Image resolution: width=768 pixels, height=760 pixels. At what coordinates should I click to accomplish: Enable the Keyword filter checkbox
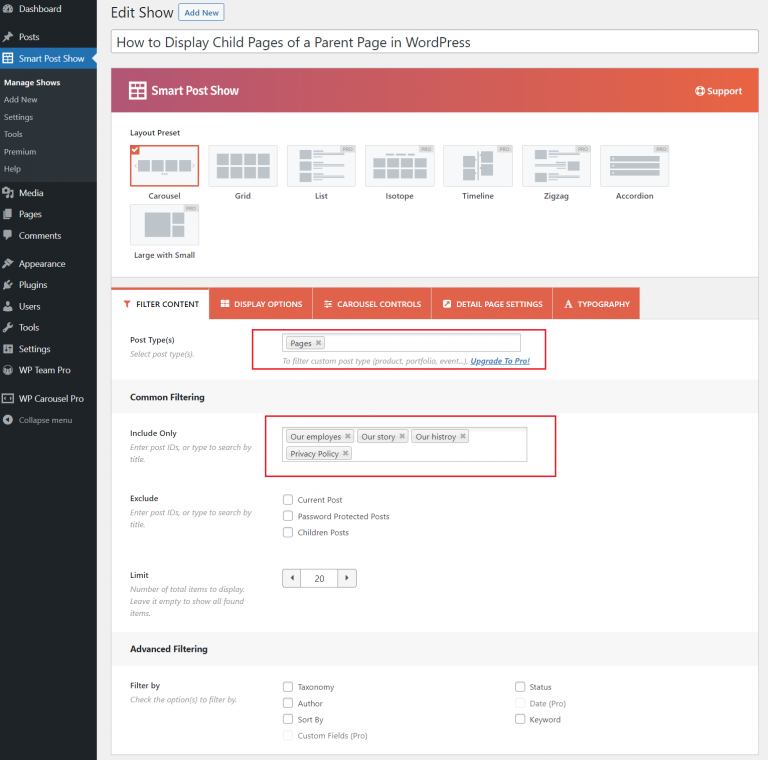click(x=520, y=719)
